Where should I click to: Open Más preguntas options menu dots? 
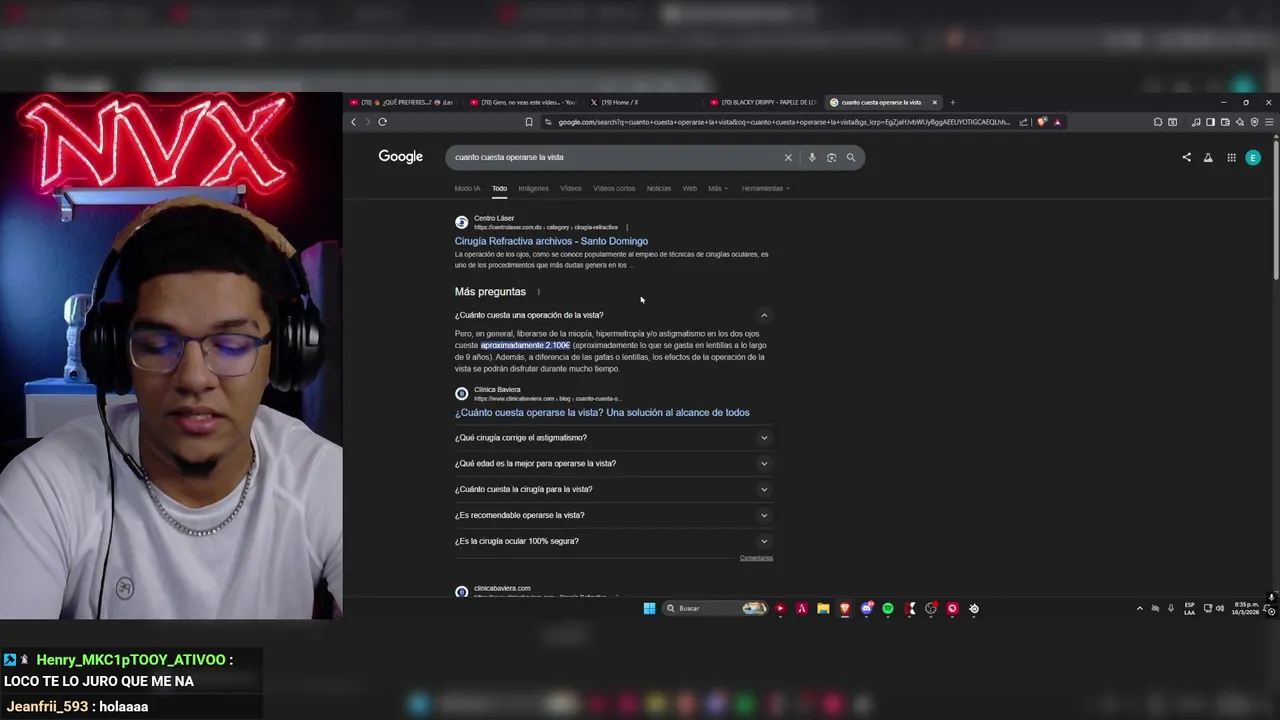(x=538, y=292)
